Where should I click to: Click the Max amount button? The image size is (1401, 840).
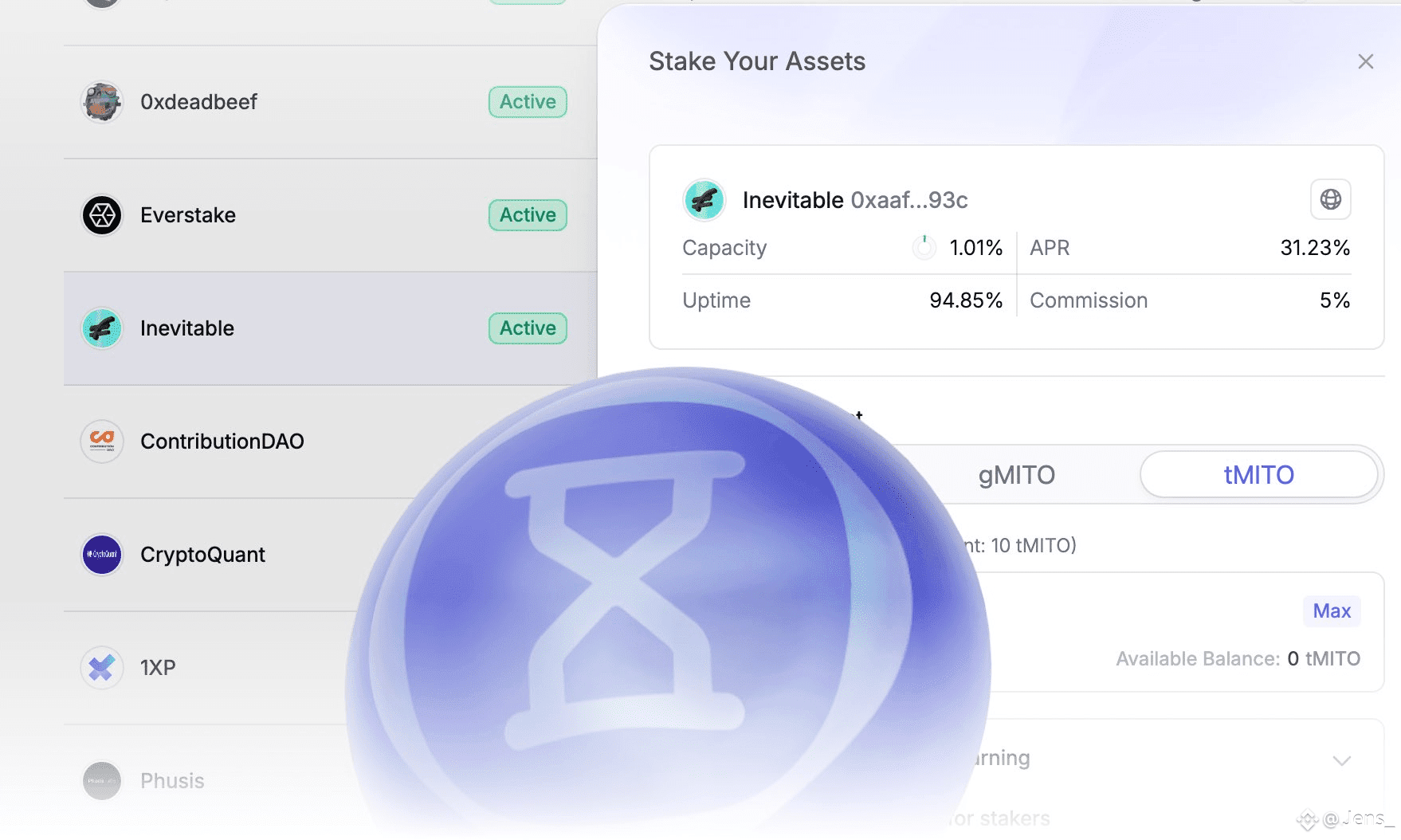click(x=1332, y=611)
